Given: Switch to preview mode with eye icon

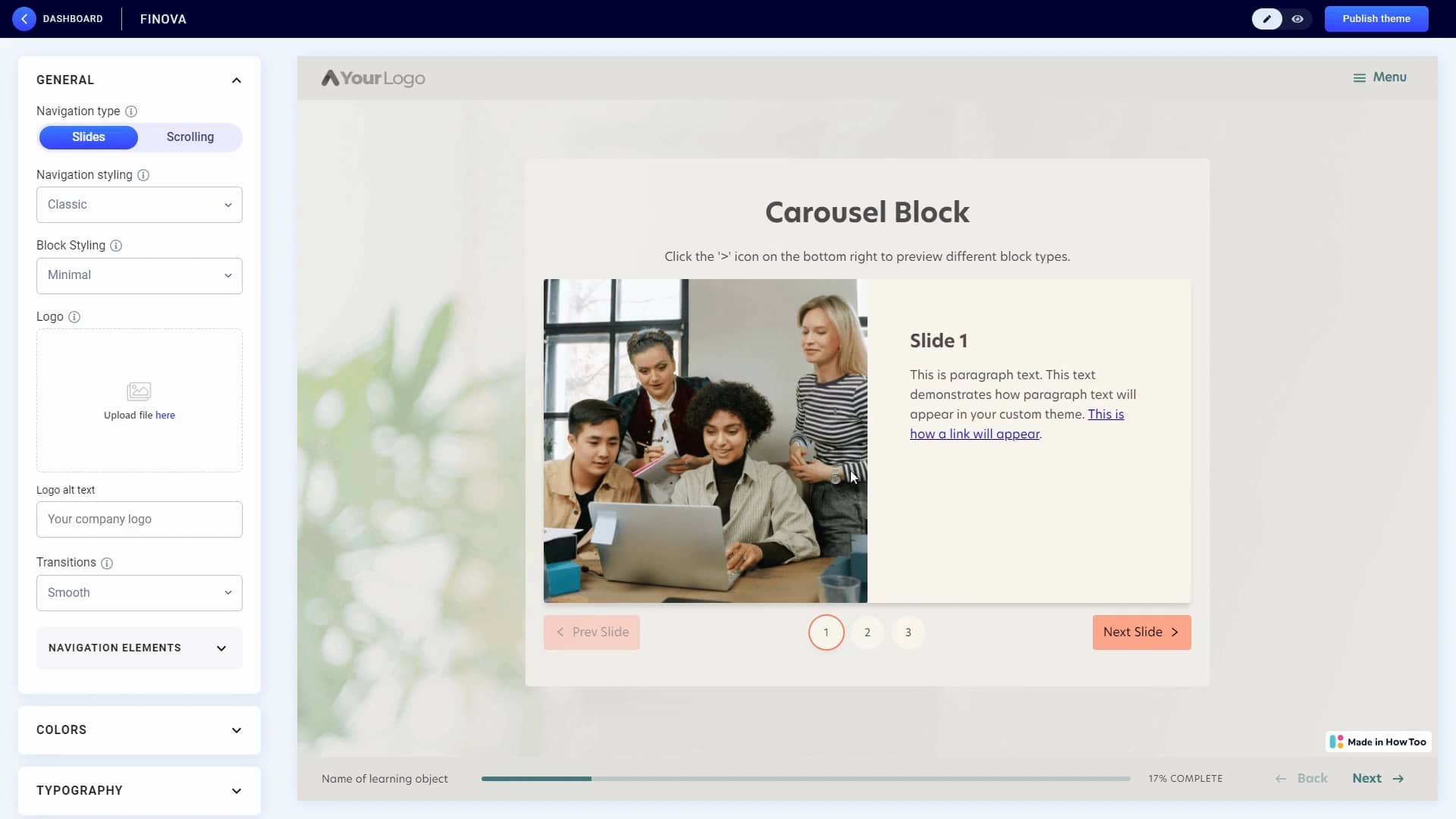Looking at the screenshot, I should (1298, 18).
